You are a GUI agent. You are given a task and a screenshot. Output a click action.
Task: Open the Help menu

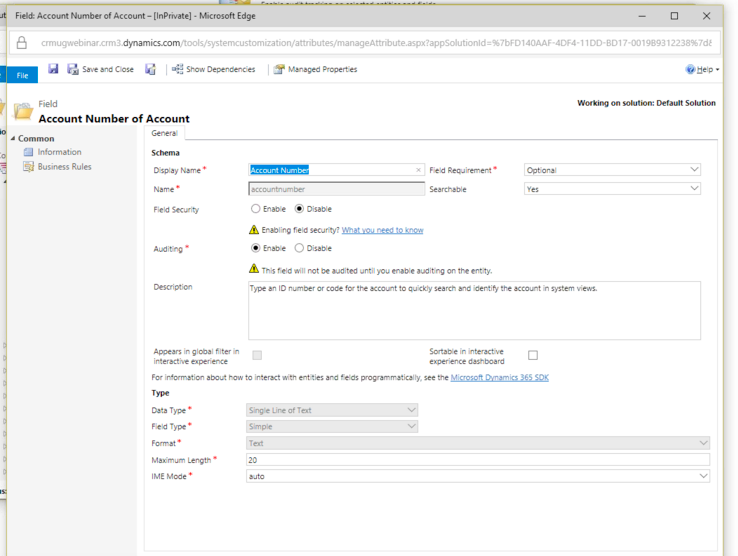702,69
